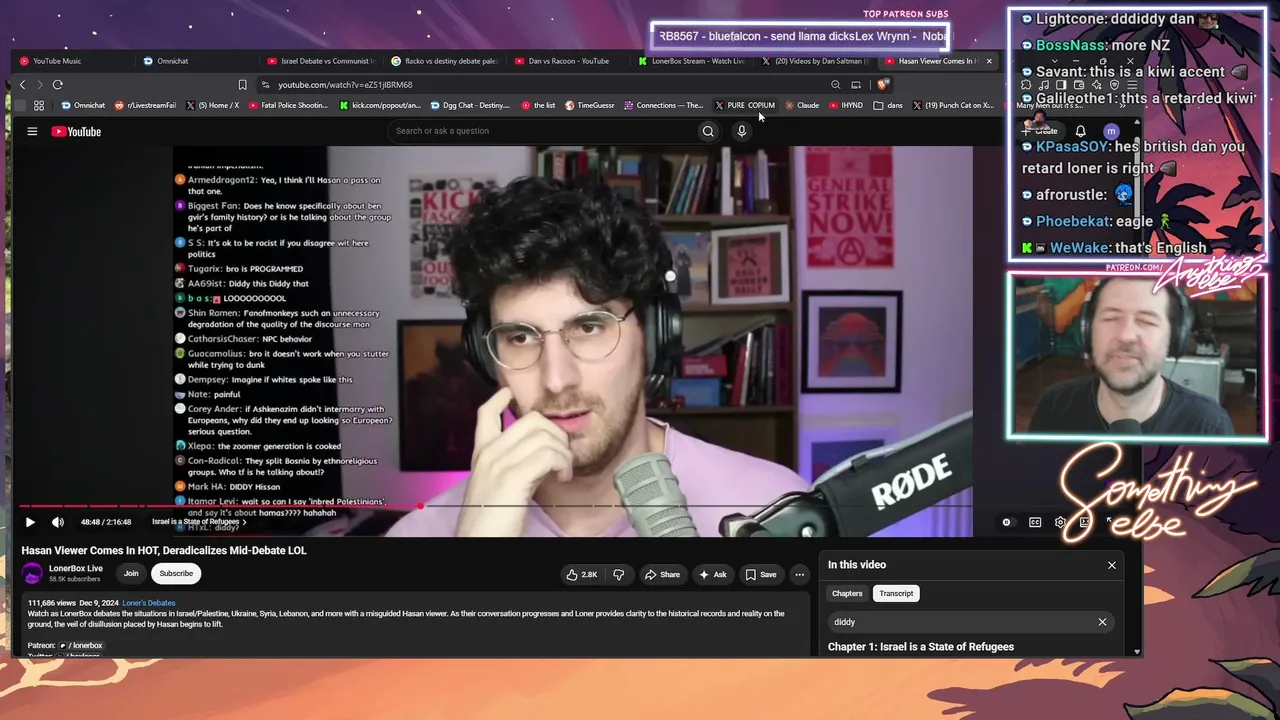Open the video settings gear

click(x=1060, y=522)
